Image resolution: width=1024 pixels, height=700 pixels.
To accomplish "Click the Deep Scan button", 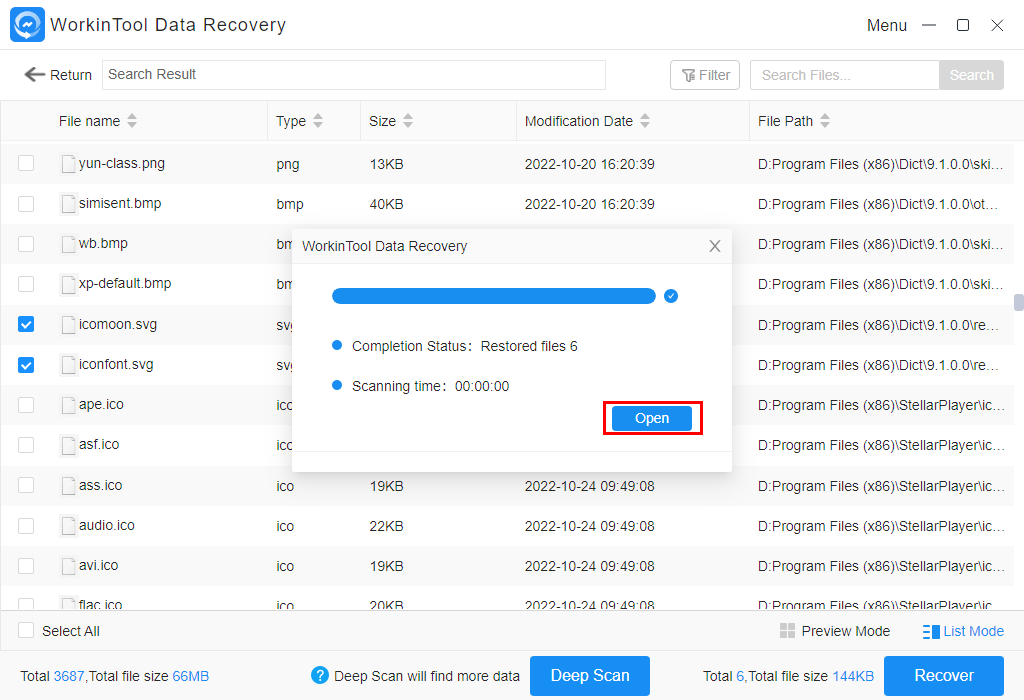I will click(589, 676).
